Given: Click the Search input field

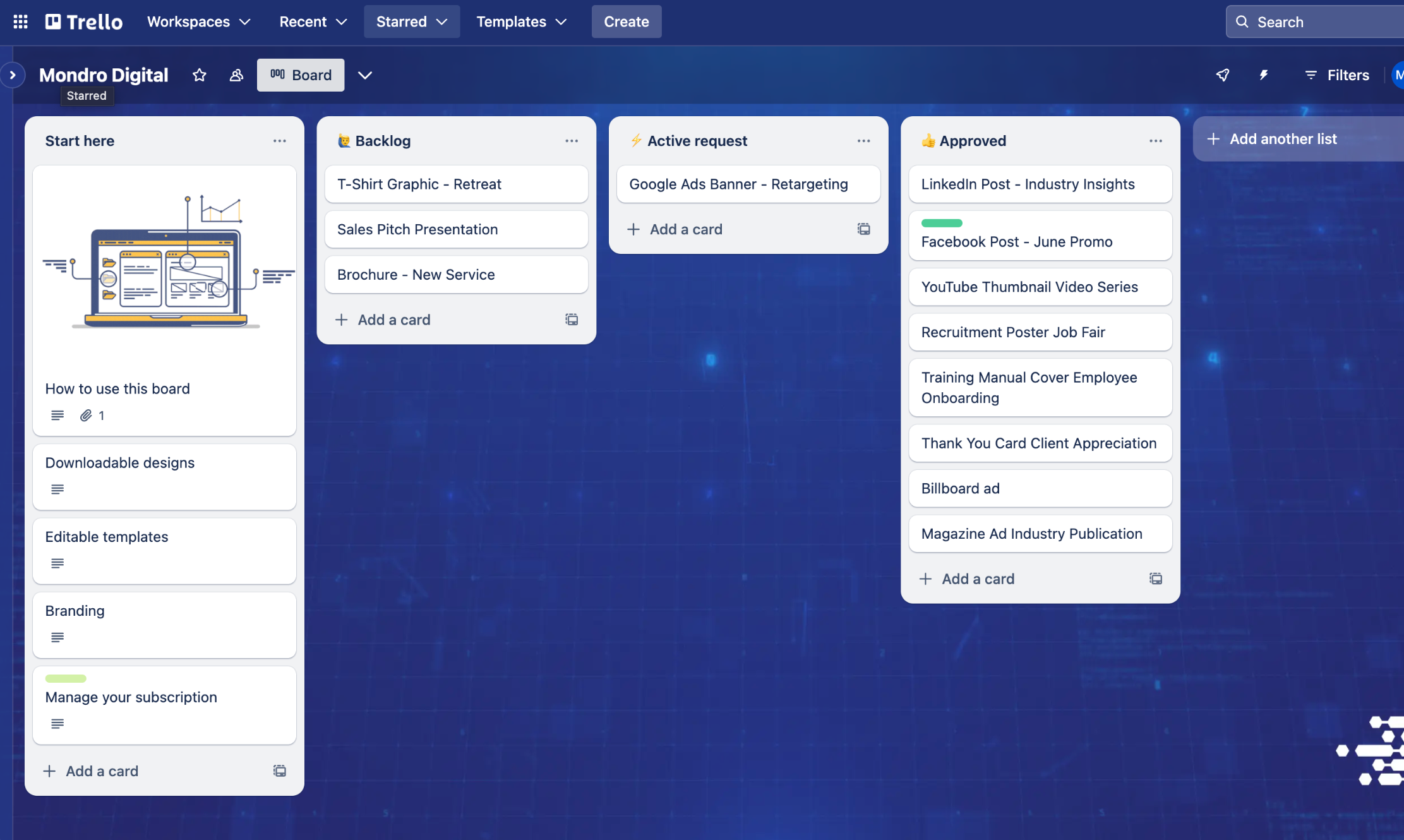Looking at the screenshot, I should click(x=1320, y=22).
